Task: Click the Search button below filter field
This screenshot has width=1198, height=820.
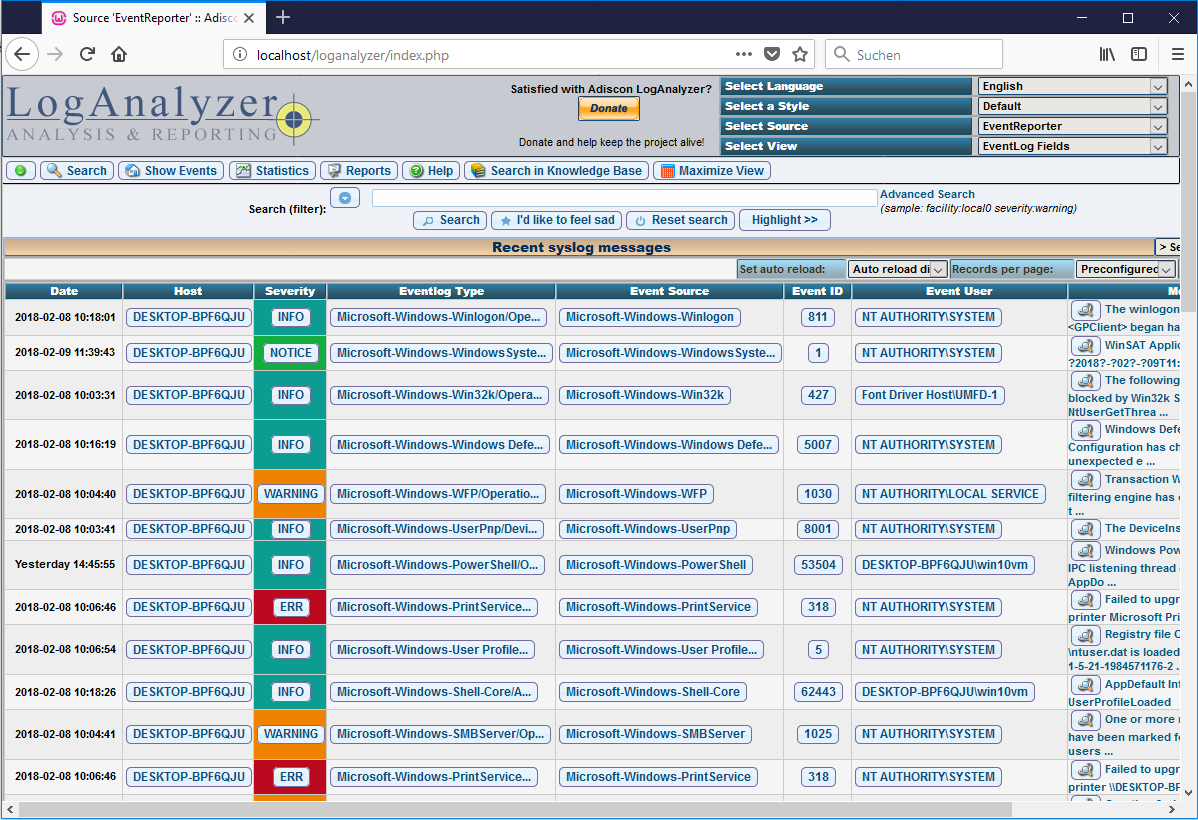Action: 450,220
